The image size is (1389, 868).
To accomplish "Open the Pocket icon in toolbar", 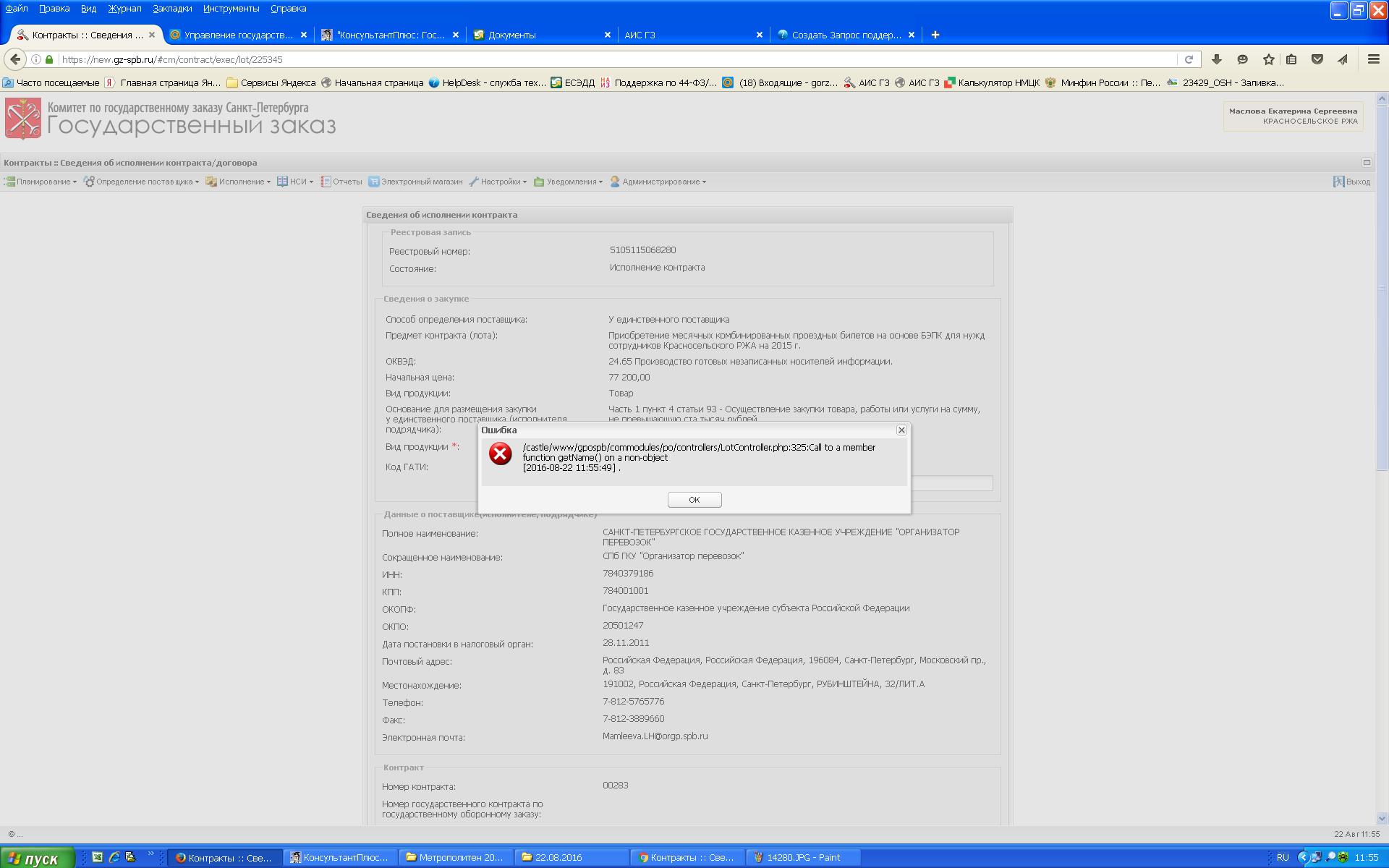I will pyautogui.click(x=1317, y=59).
